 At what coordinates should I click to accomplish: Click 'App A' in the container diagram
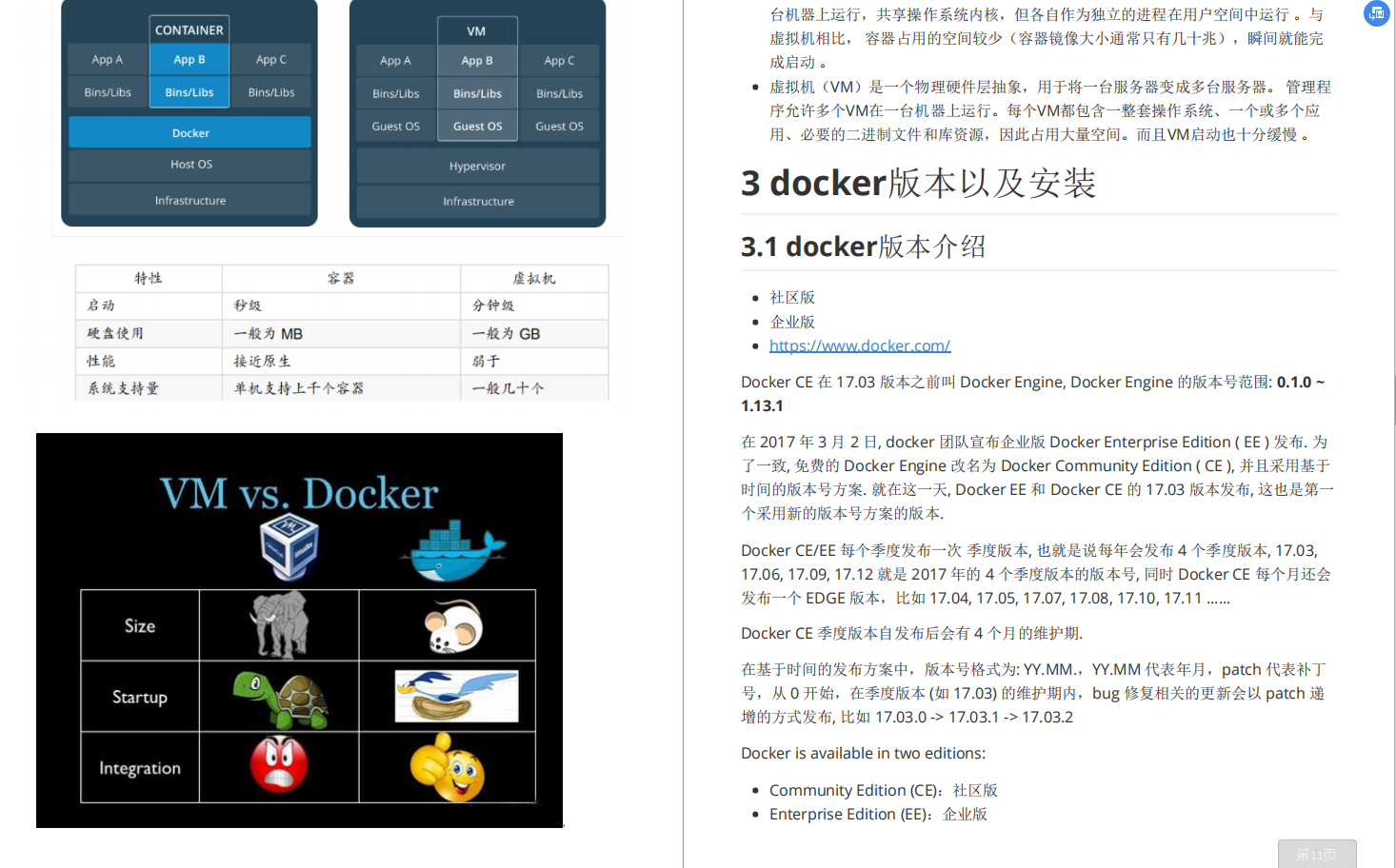[x=108, y=59]
